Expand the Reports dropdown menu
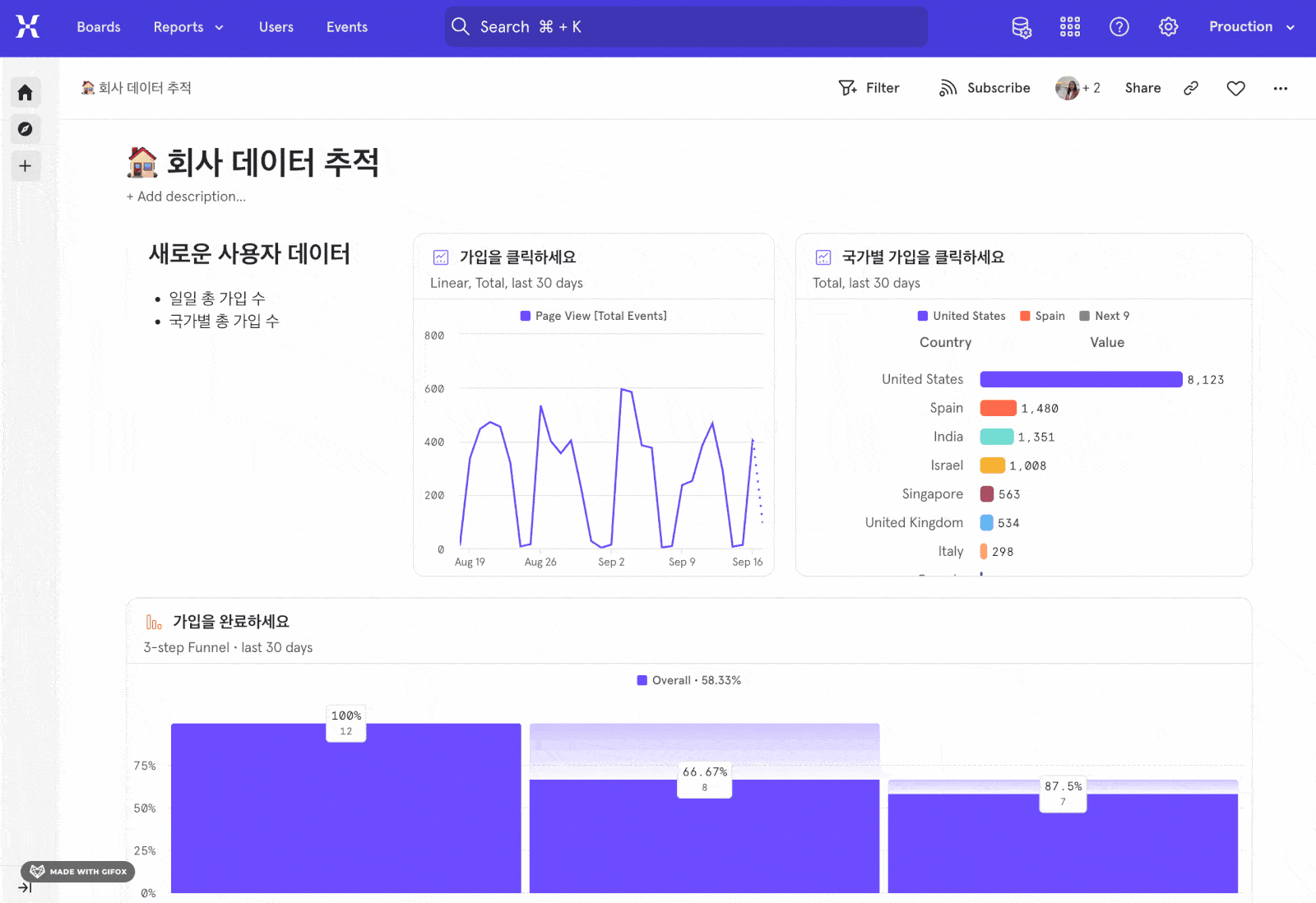 click(x=188, y=27)
